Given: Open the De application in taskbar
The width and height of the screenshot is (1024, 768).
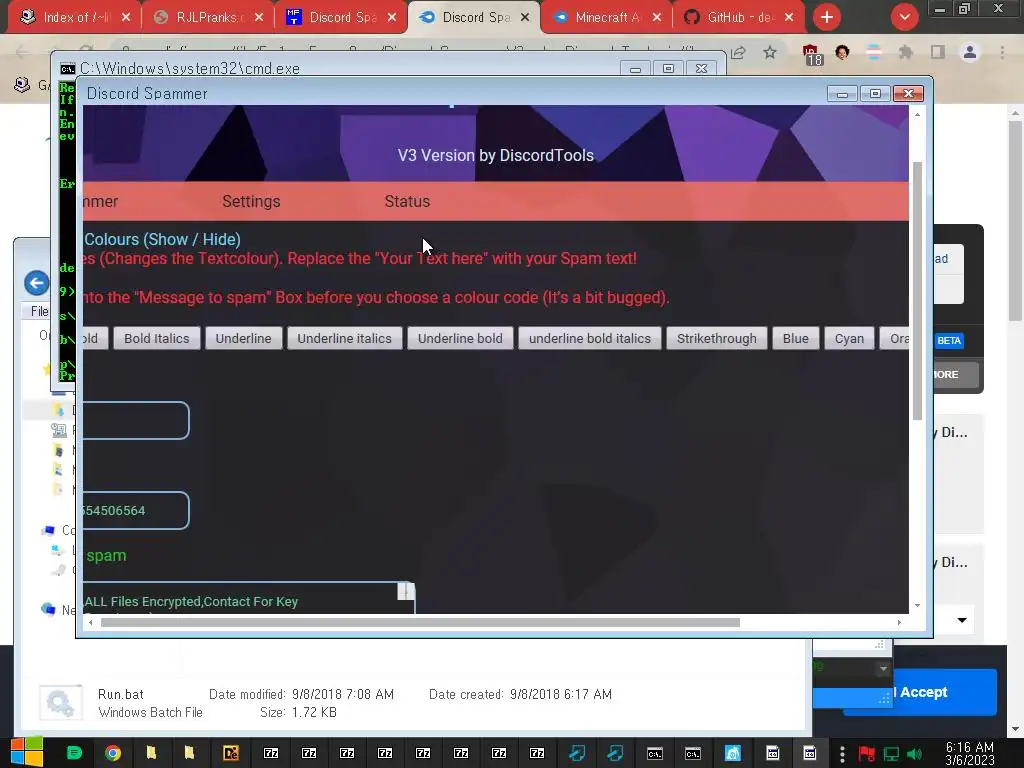Looking at the screenshot, I should pos(231,753).
